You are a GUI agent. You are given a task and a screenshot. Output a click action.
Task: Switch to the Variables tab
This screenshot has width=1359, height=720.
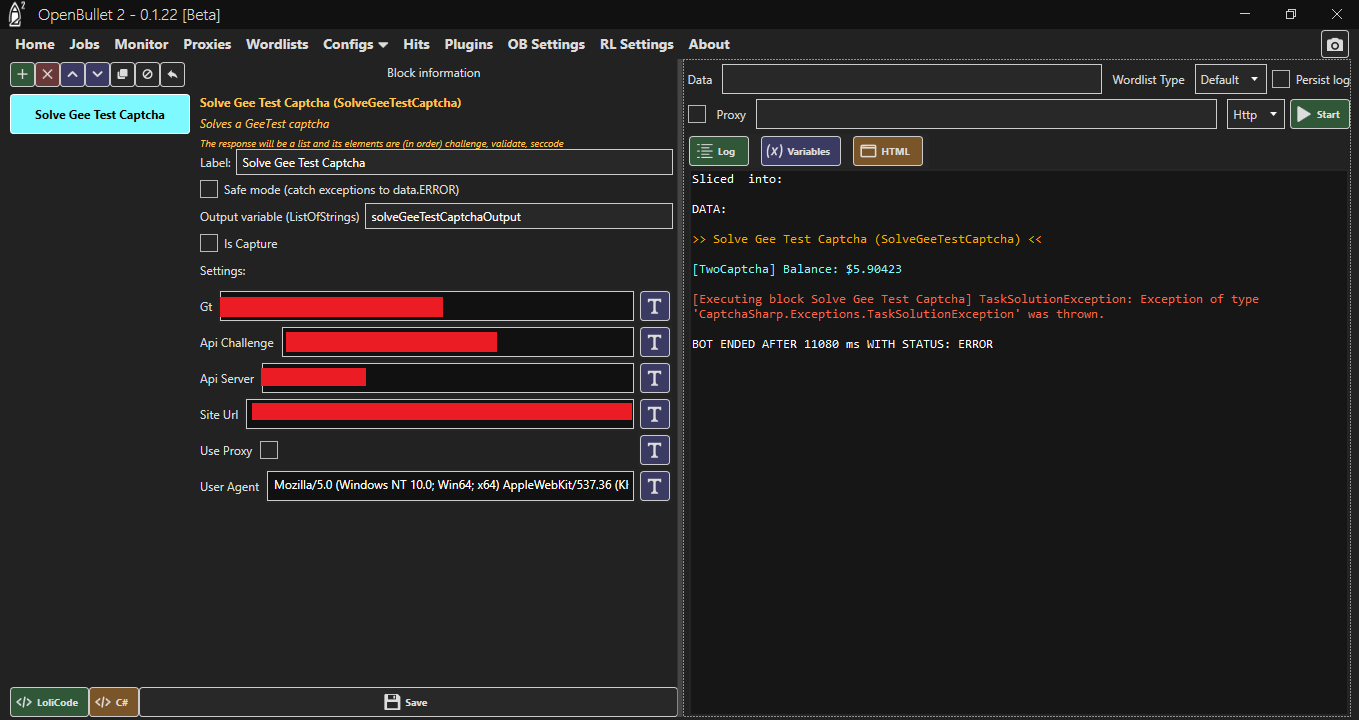[800, 150]
